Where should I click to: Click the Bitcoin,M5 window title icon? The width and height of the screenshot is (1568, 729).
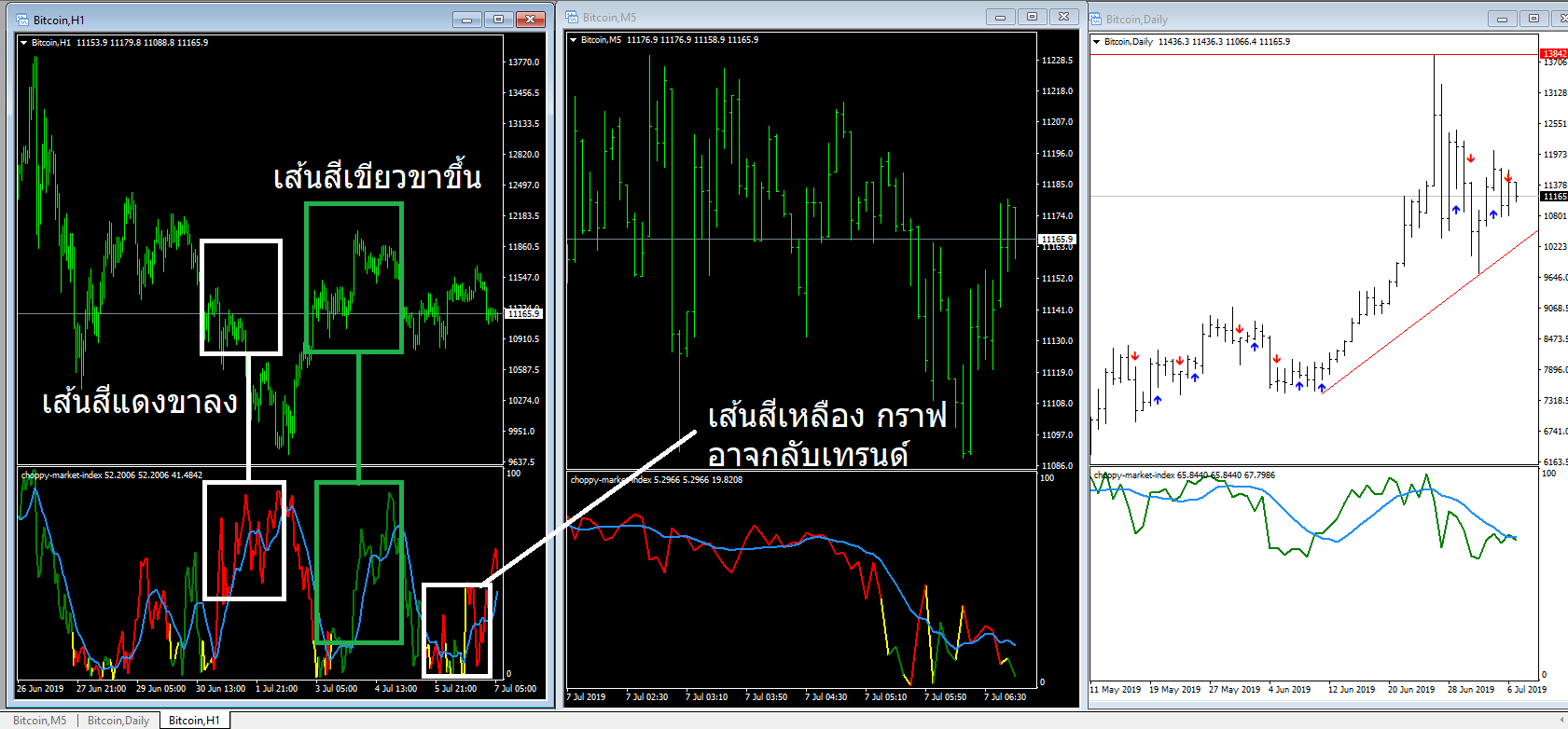pyautogui.click(x=573, y=17)
